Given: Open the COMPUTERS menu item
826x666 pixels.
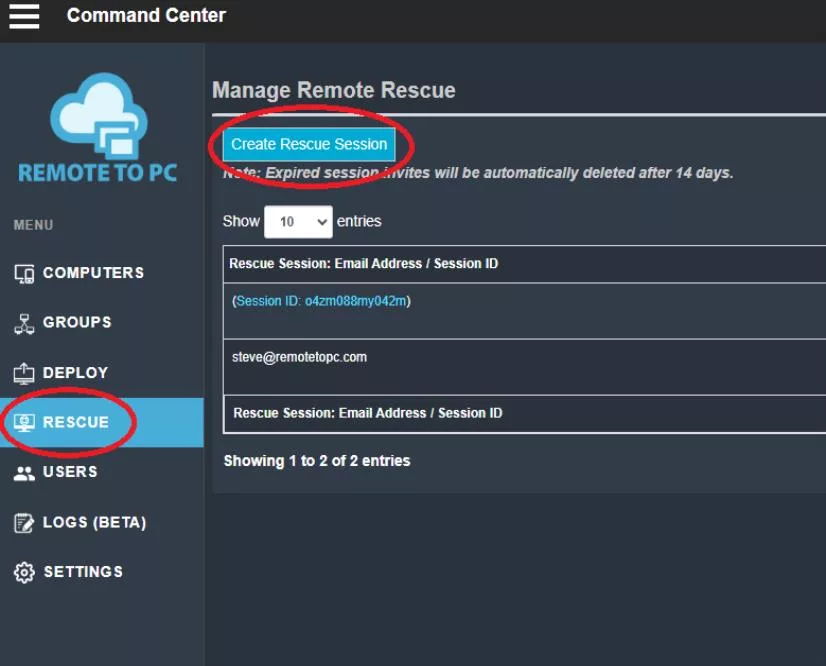Looking at the screenshot, I should (x=93, y=272).
